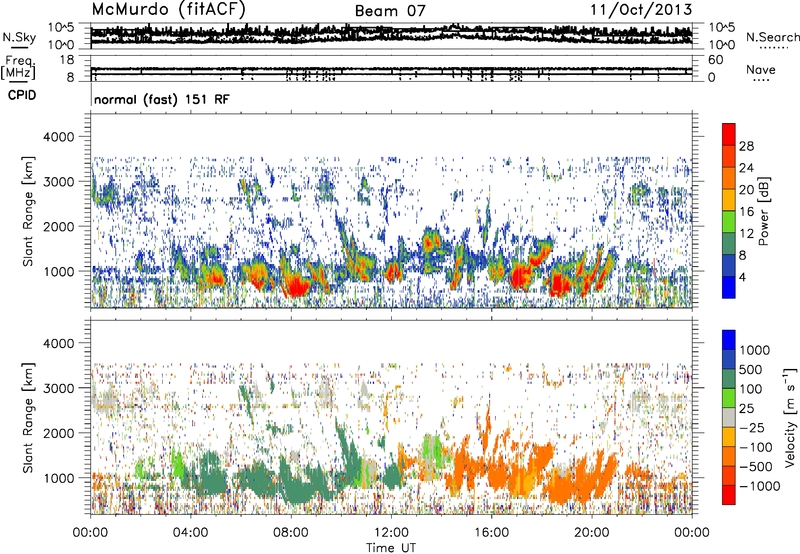Click Velocity colorbar segment between 25 and 100
This screenshot has height=554, width=800.
[729, 398]
